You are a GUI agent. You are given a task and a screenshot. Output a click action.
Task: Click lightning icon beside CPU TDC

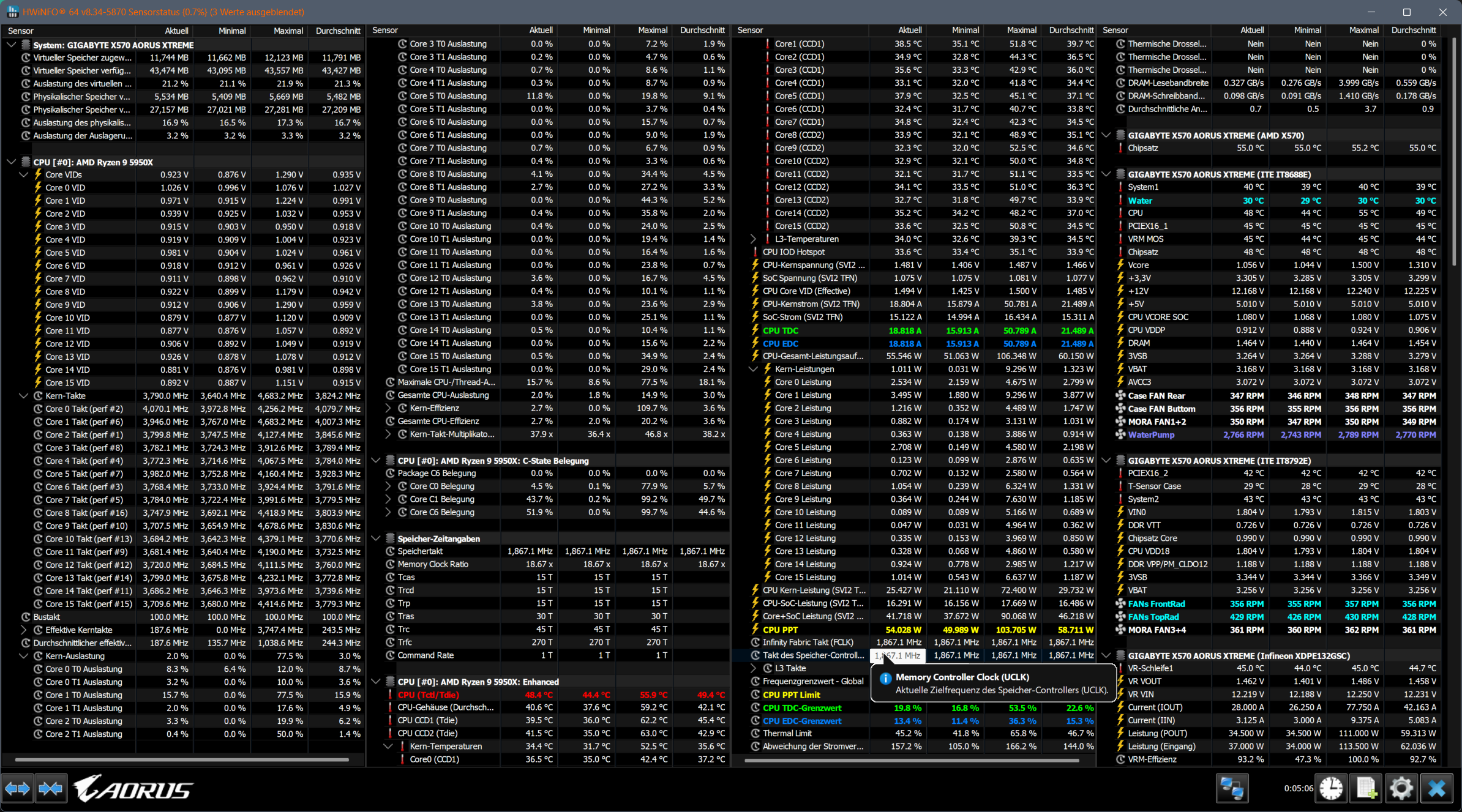click(x=755, y=330)
